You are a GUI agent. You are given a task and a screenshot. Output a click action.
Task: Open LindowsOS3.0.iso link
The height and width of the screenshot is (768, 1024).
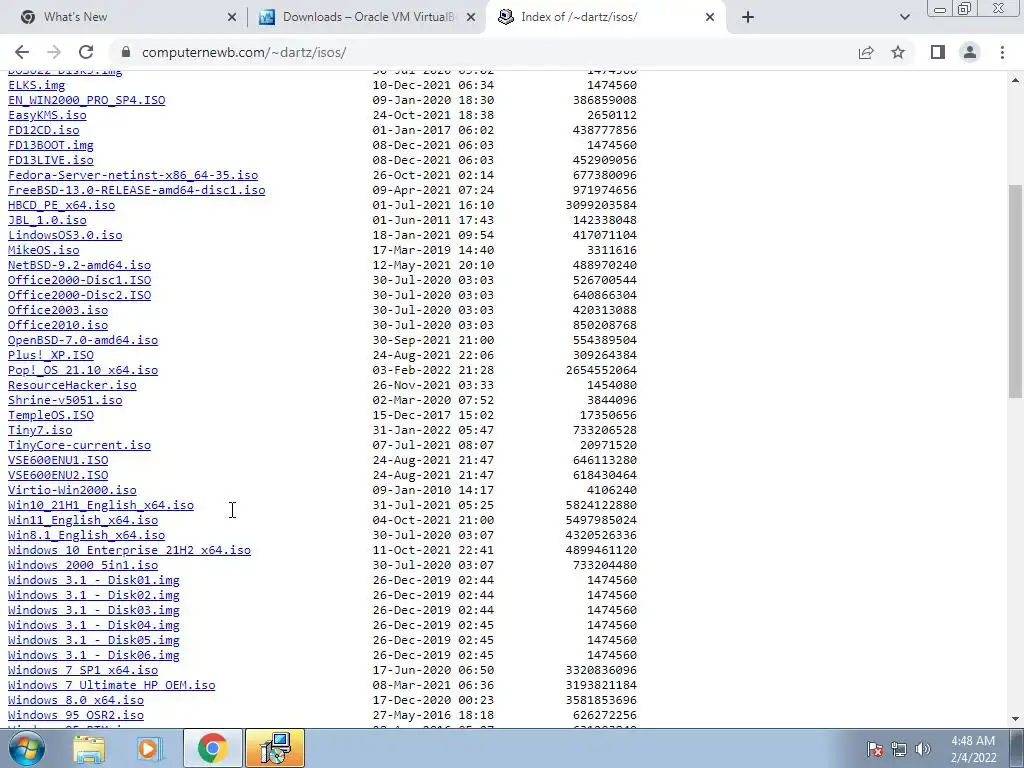tap(65, 235)
